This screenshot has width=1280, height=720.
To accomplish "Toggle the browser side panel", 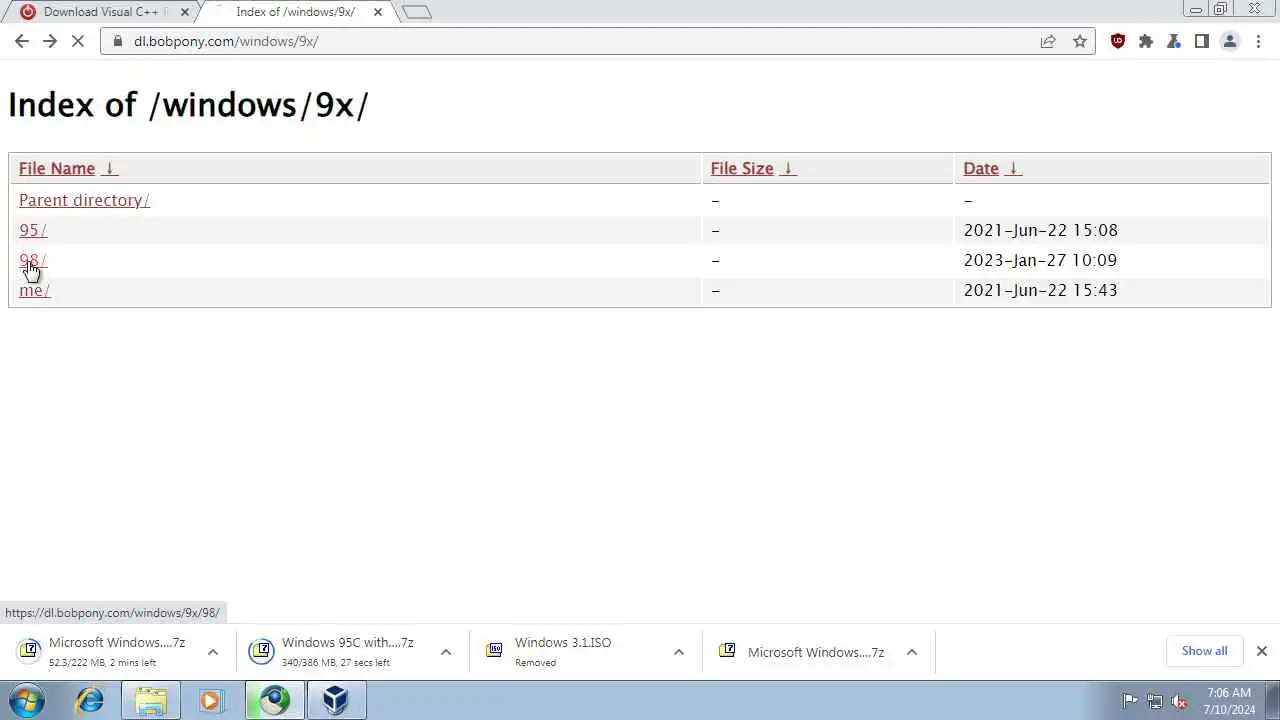I will pos(1202,41).
